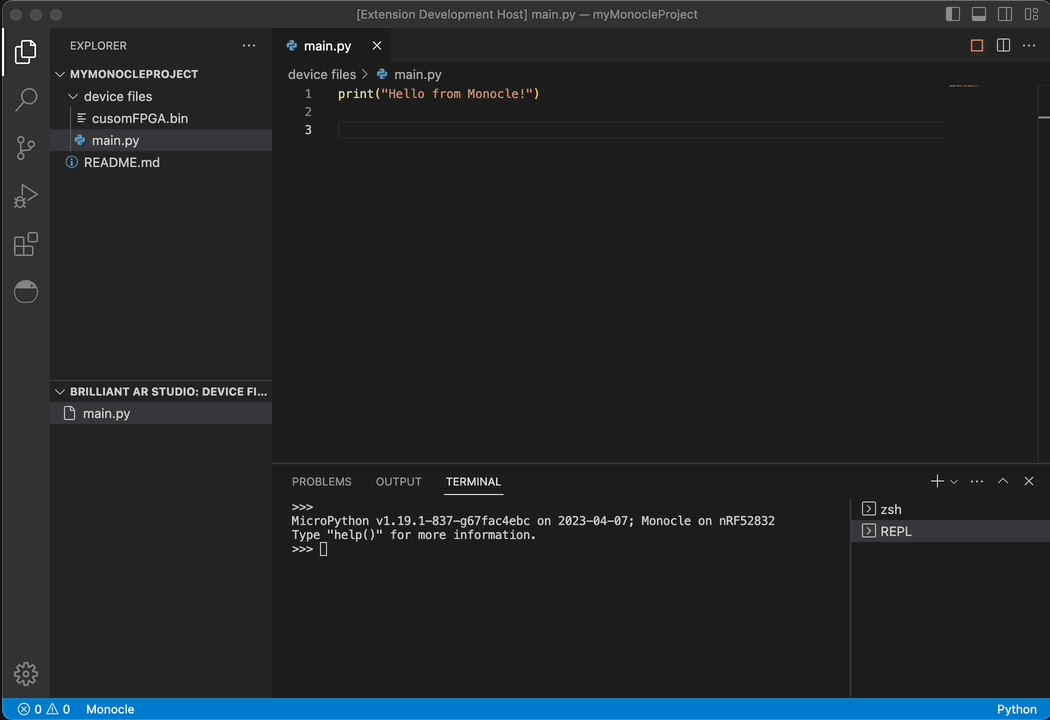This screenshot has height=720, width=1050.
Task: Click the Explorer more actions ellipsis
Action: [x=249, y=46]
